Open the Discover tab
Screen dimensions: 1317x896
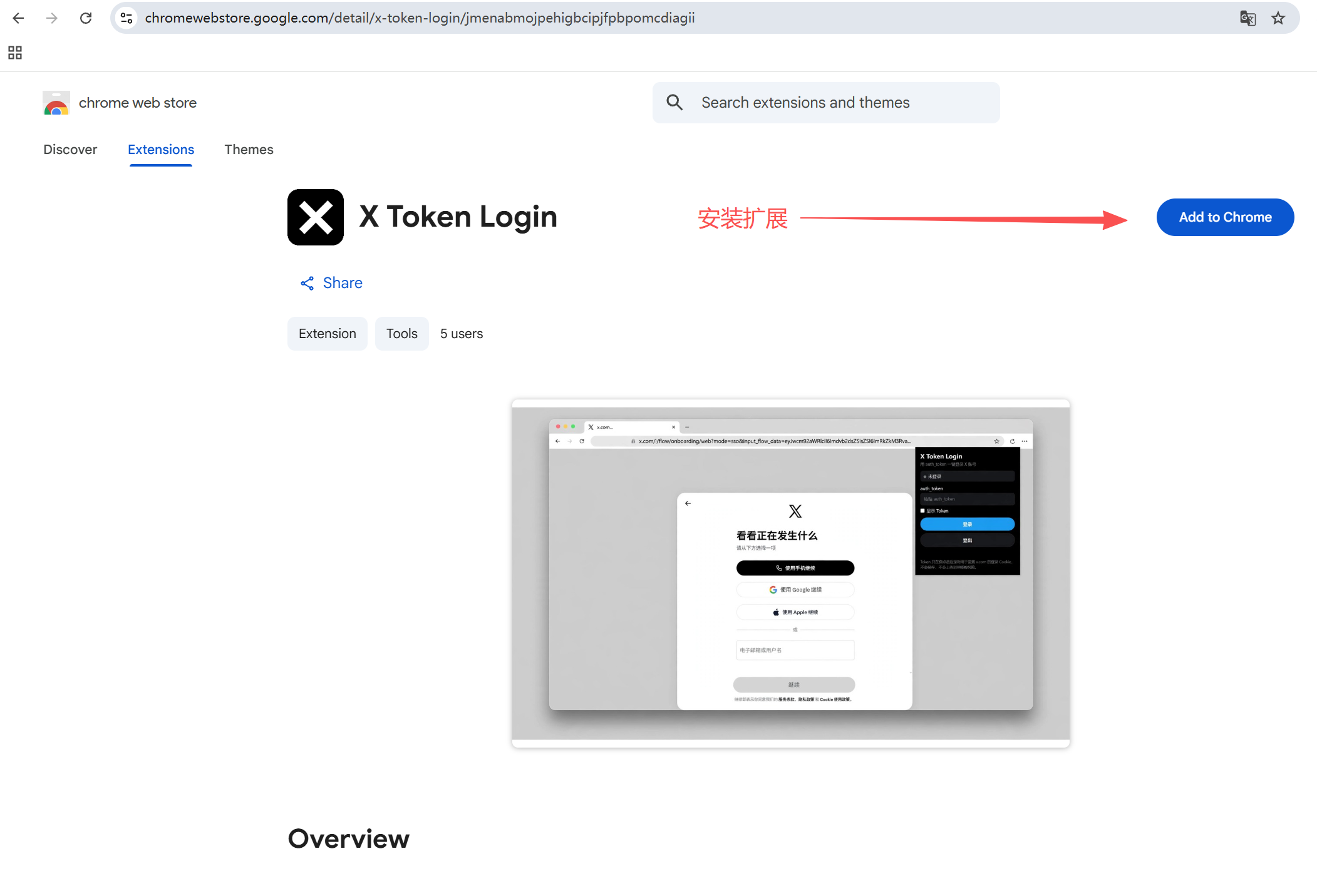tap(70, 150)
